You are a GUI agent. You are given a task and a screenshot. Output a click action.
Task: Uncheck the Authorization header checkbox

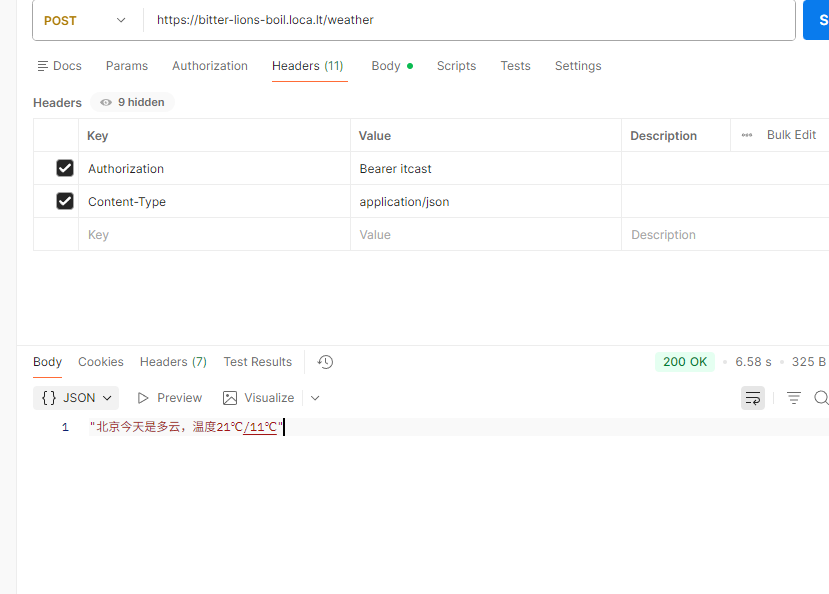pos(65,168)
